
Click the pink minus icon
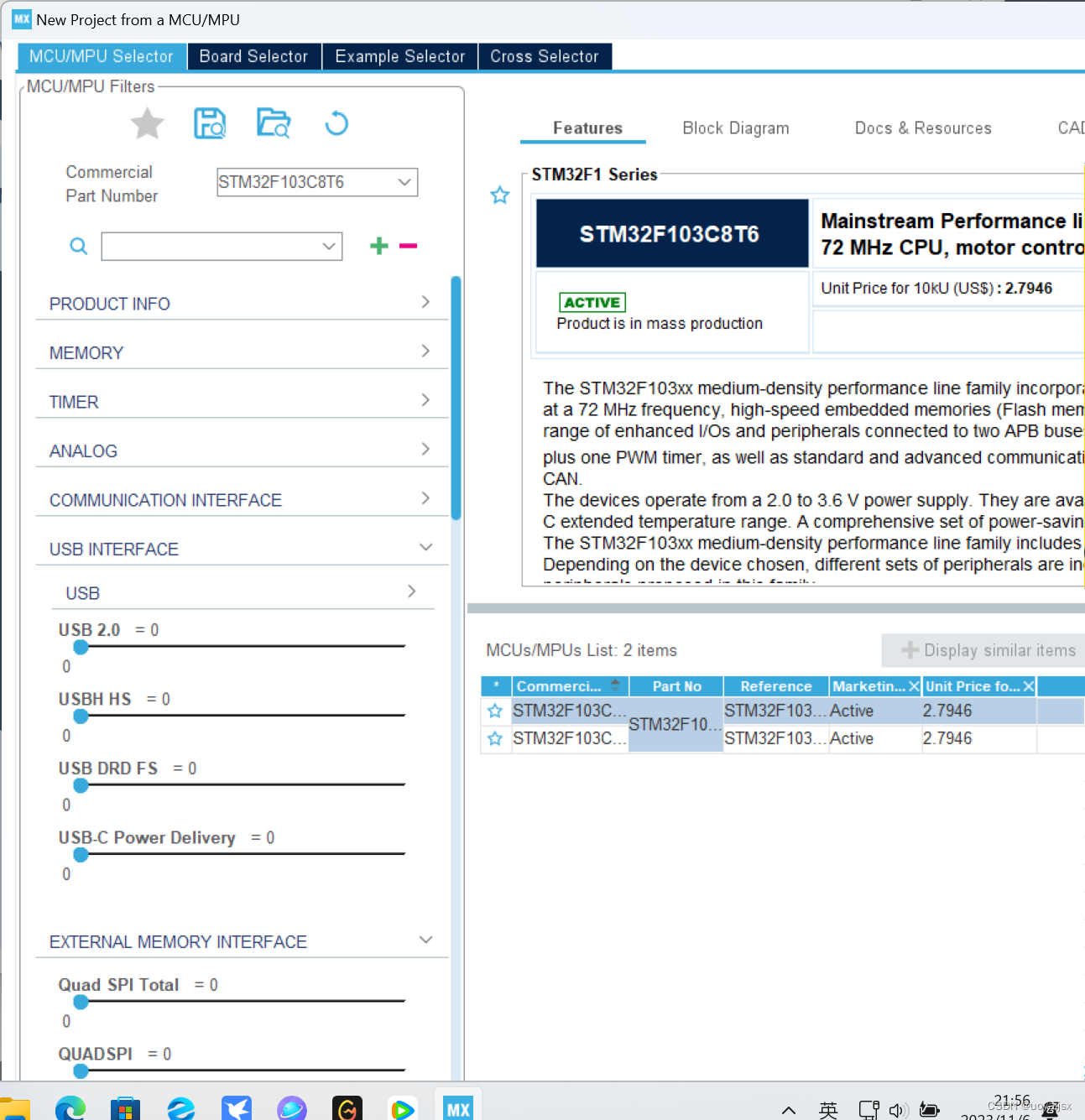pyautogui.click(x=409, y=246)
